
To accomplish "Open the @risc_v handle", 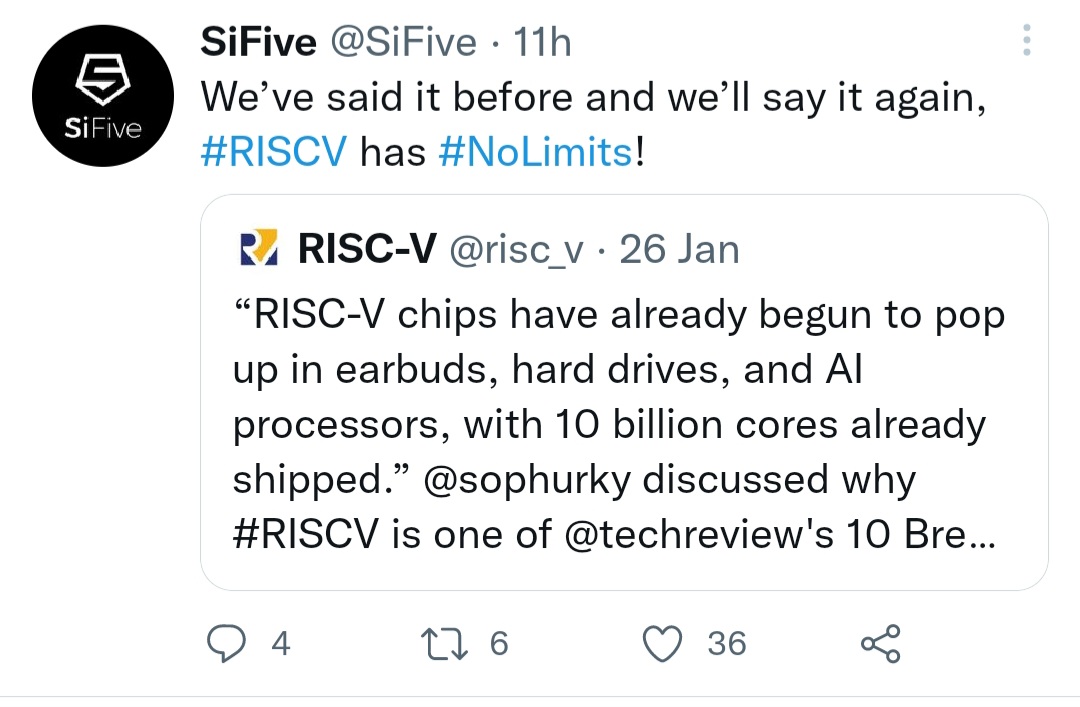I will [517, 249].
